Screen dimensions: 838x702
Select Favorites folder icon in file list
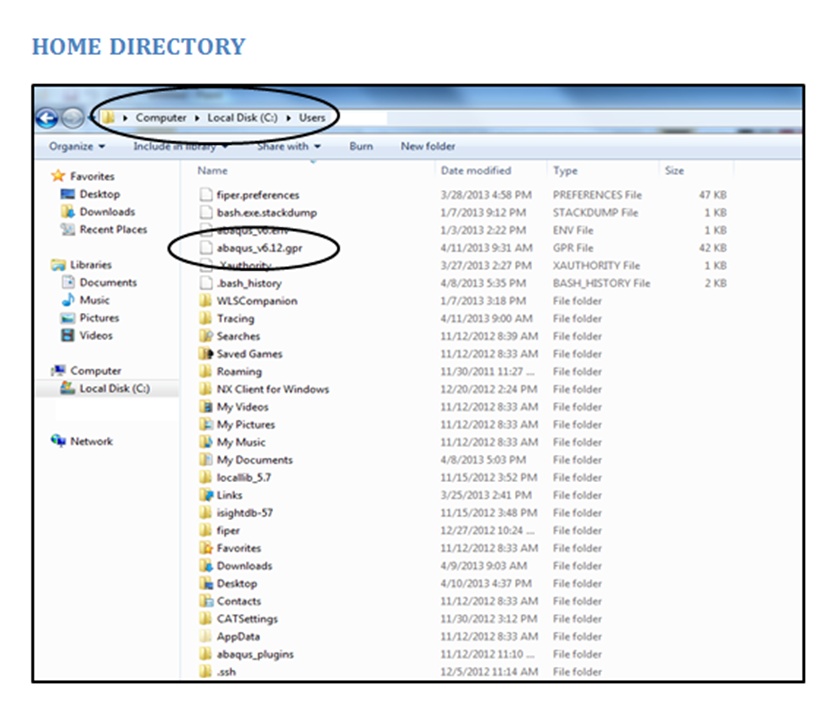click(206, 548)
